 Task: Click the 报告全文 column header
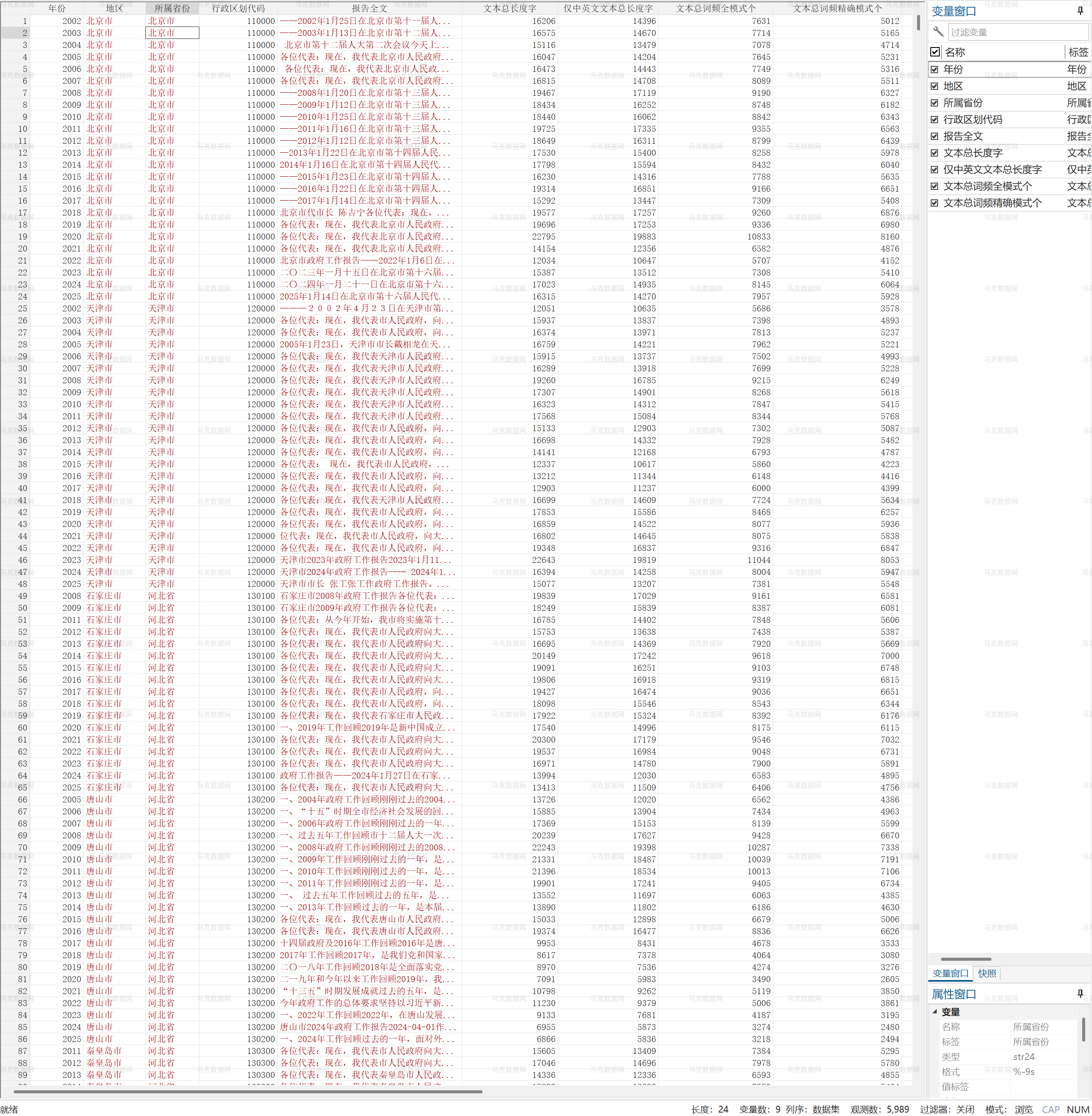370,8
